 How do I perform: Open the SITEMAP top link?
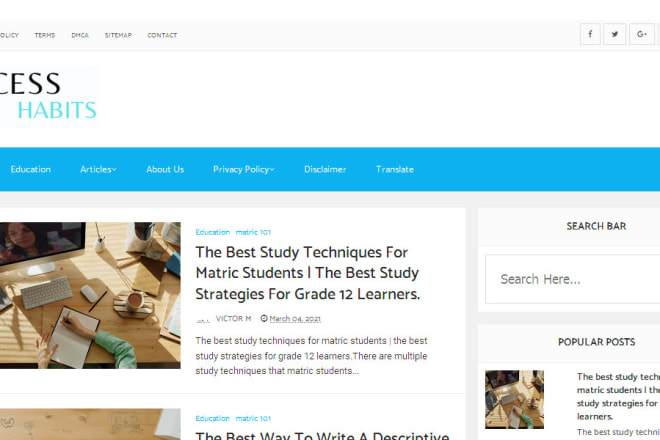pos(118,35)
